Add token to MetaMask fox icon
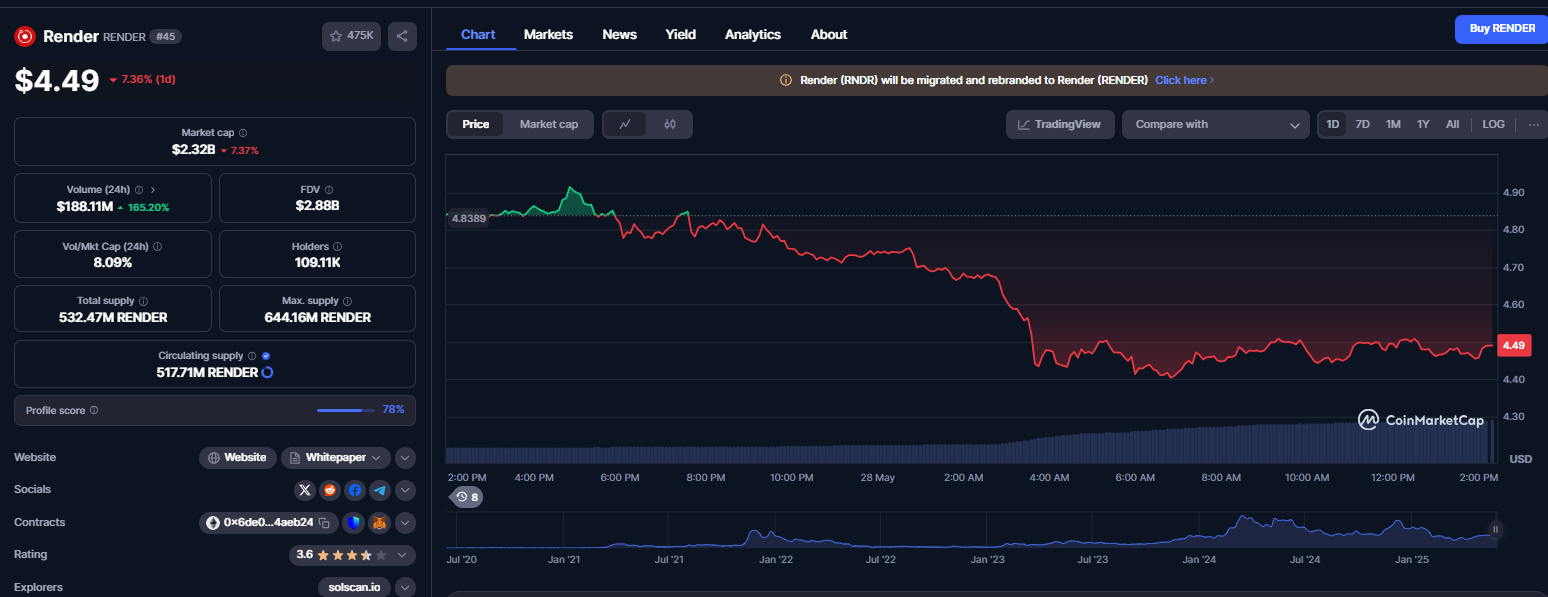The width and height of the screenshot is (1548, 597). click(379, 523)
